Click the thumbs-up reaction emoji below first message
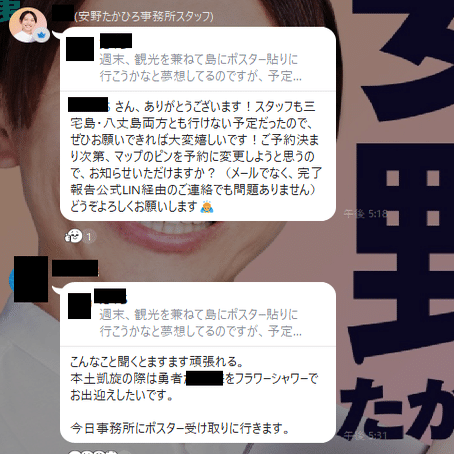This screenshot has width=454, height=454. (73, 236)
